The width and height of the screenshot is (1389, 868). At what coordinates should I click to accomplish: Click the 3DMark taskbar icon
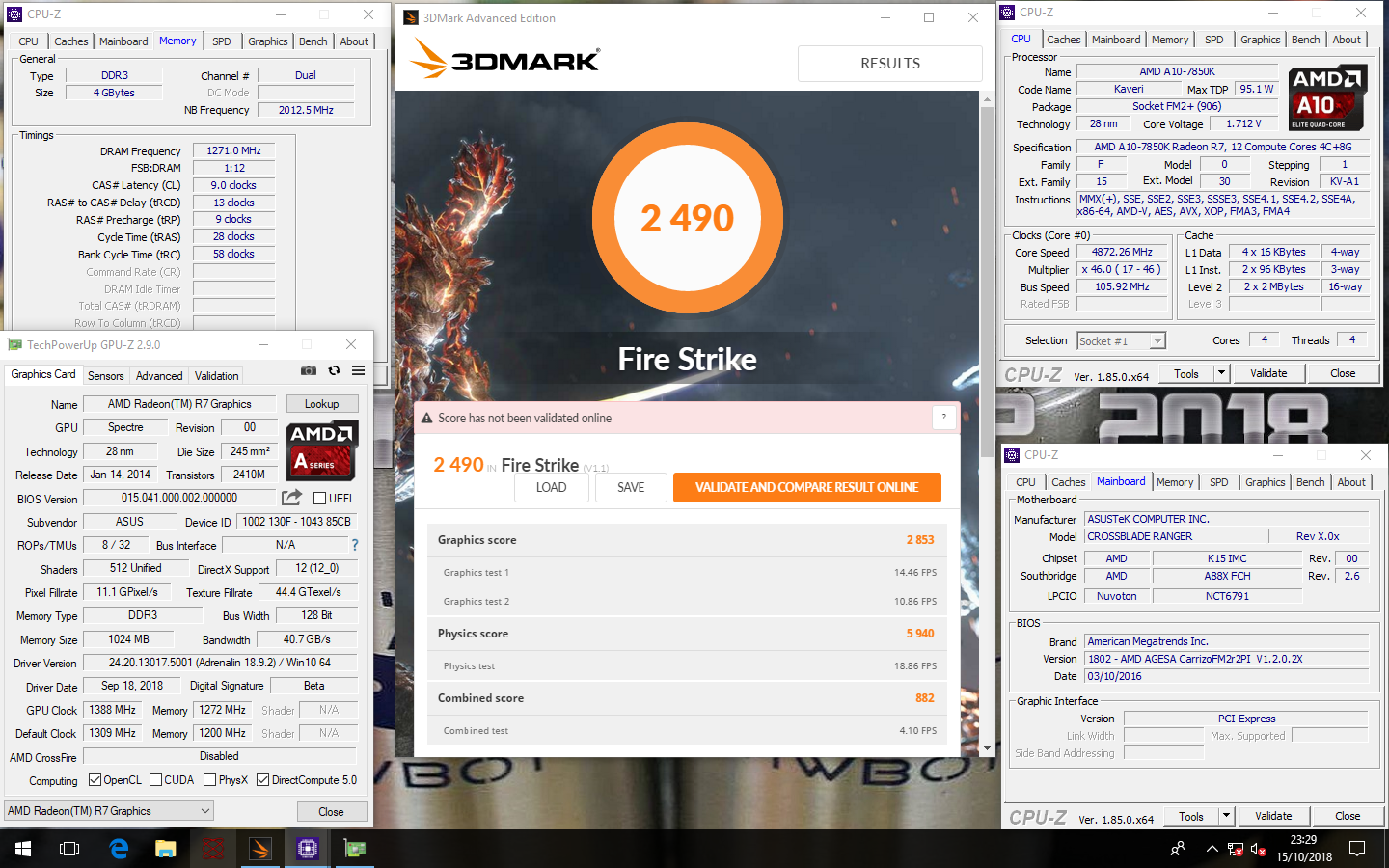pos(259,849)
